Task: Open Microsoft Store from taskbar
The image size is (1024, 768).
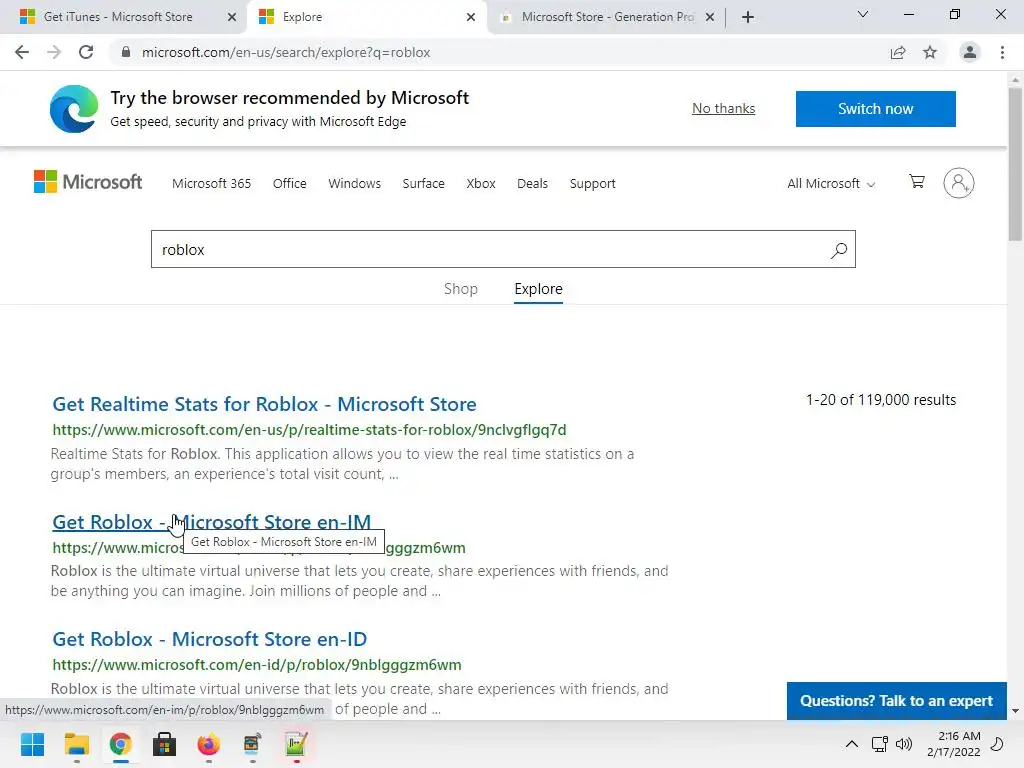Action: (164, 744)
